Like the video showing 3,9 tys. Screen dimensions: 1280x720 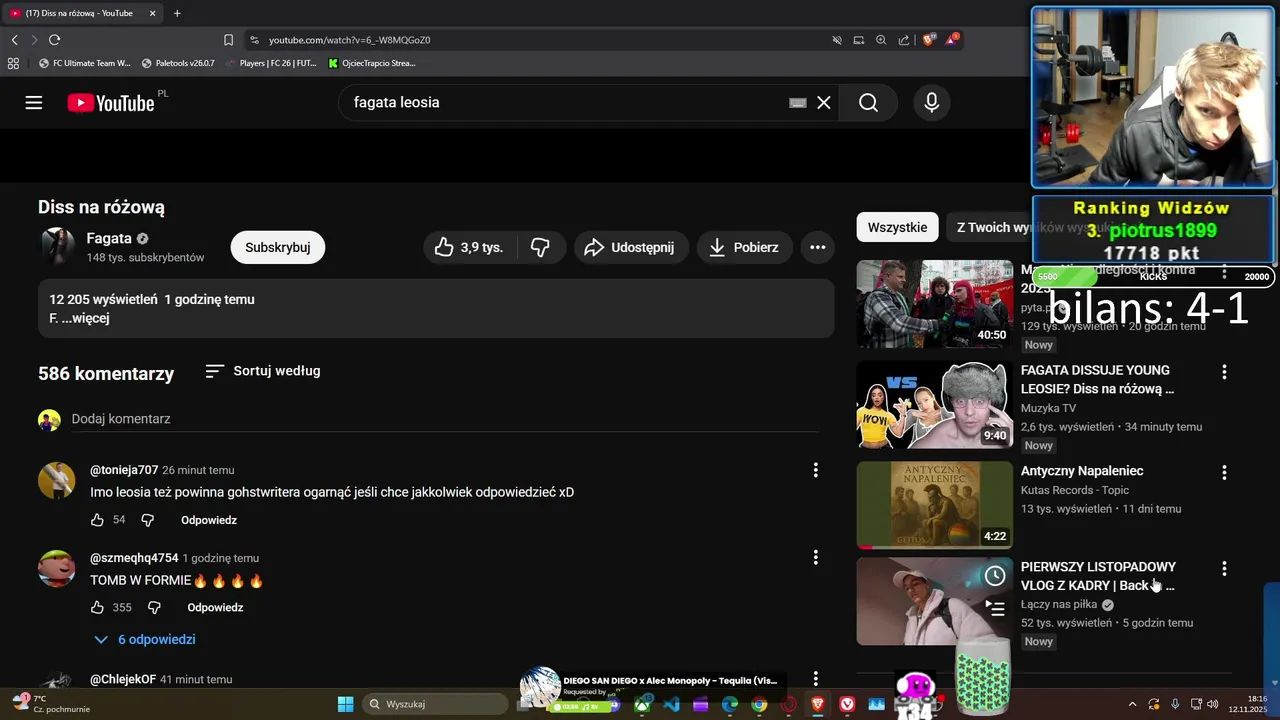point(469,247)
